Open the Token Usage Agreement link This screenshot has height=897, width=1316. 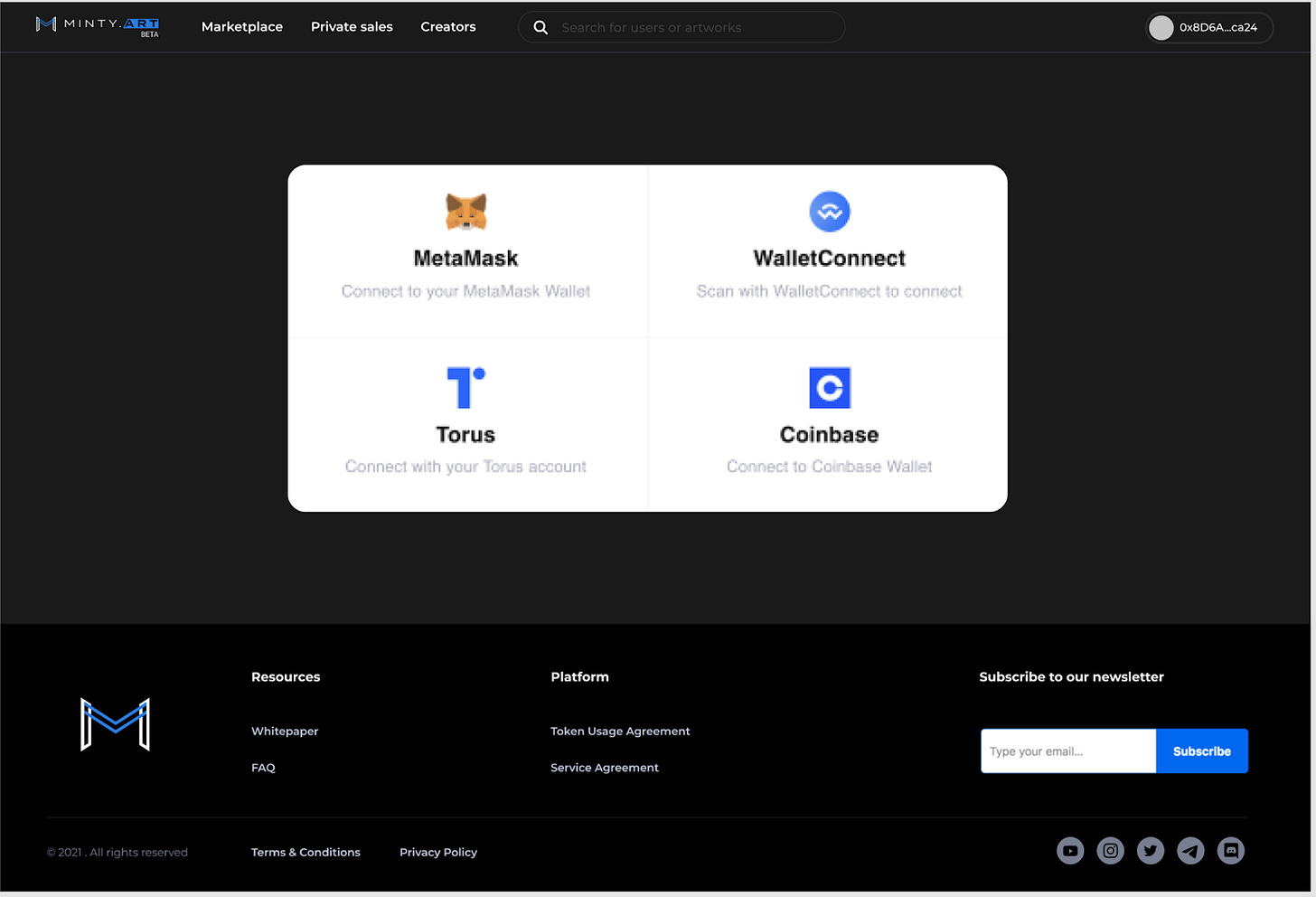620,731
